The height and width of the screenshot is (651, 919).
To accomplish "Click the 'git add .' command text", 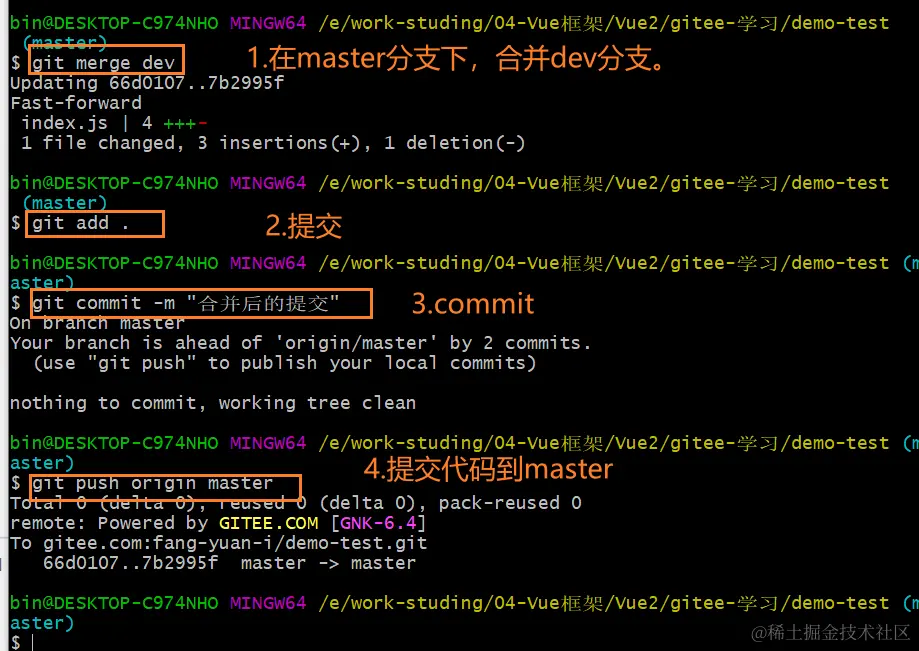I will click(x=80, y=223).
